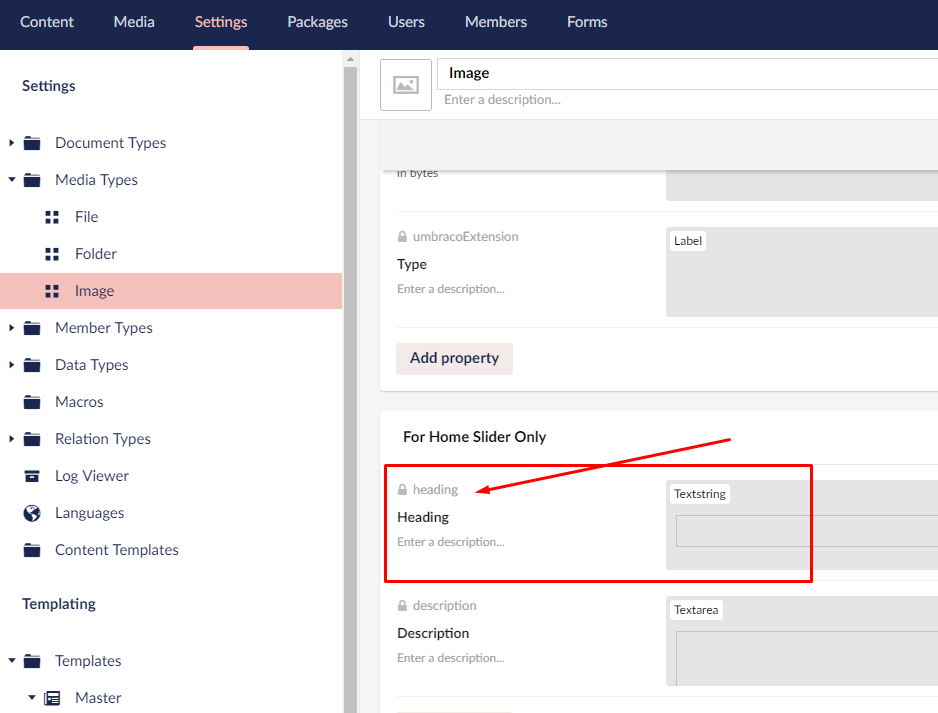Open the Log Viewer
Viewport: 938px width, 713px height.
92,476
